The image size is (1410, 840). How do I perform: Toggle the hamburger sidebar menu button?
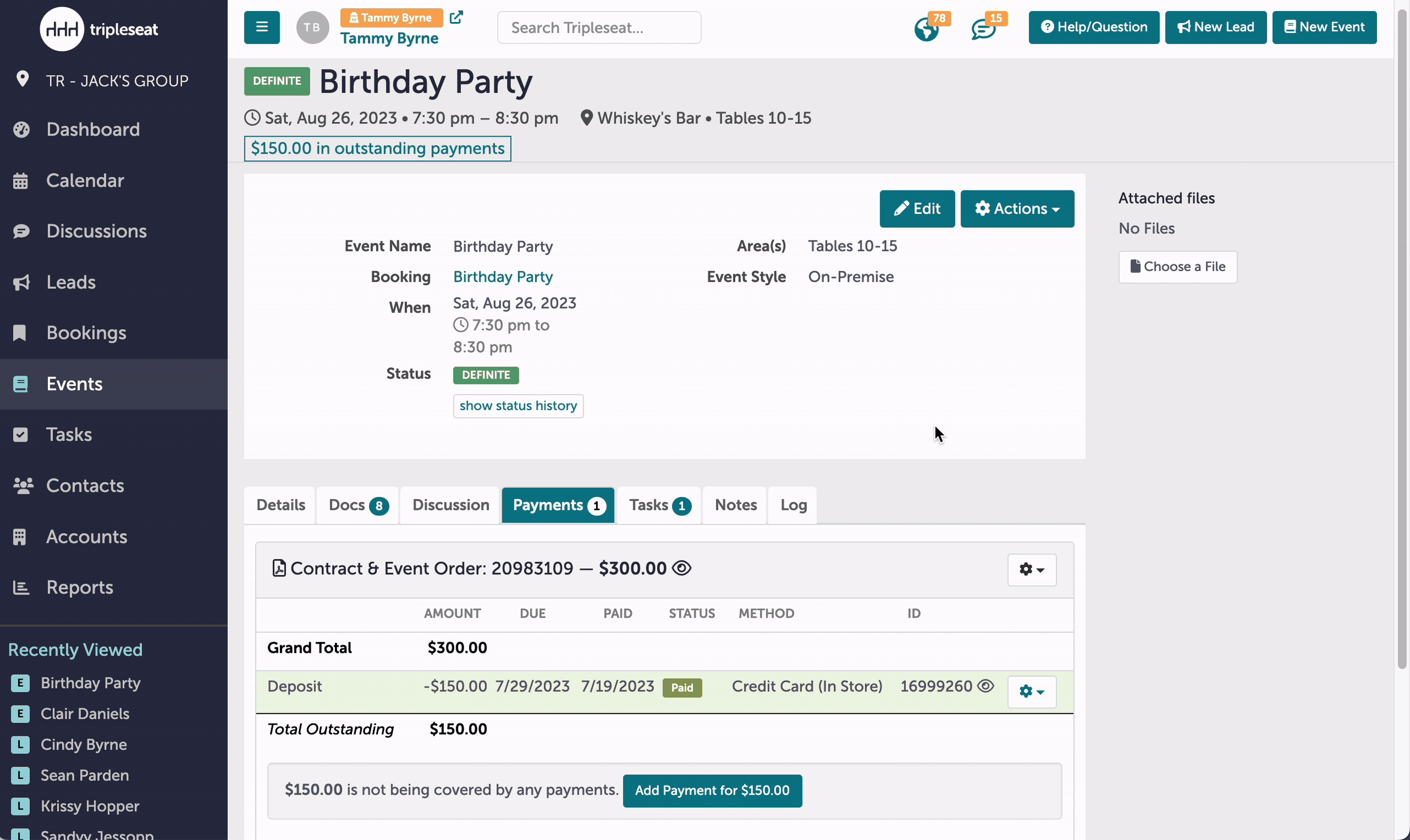pyautogui.click(x=262, y=27)
